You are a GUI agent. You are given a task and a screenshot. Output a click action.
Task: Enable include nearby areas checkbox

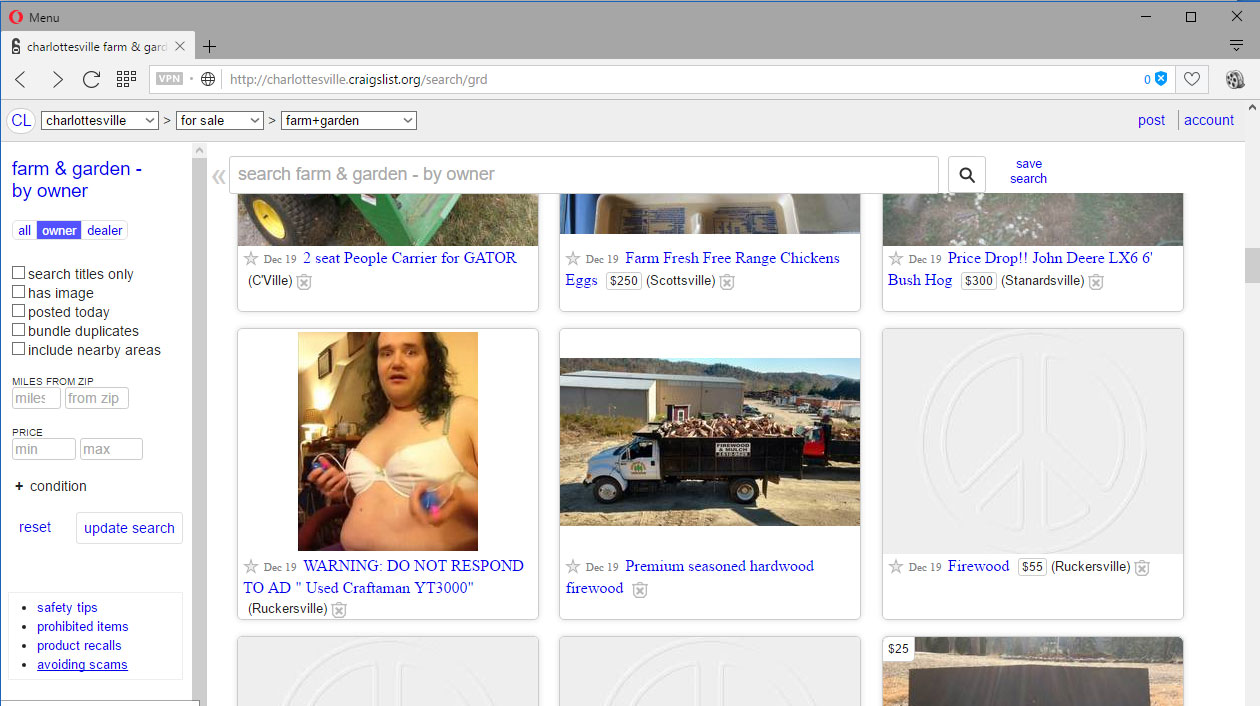click(19, 349)
